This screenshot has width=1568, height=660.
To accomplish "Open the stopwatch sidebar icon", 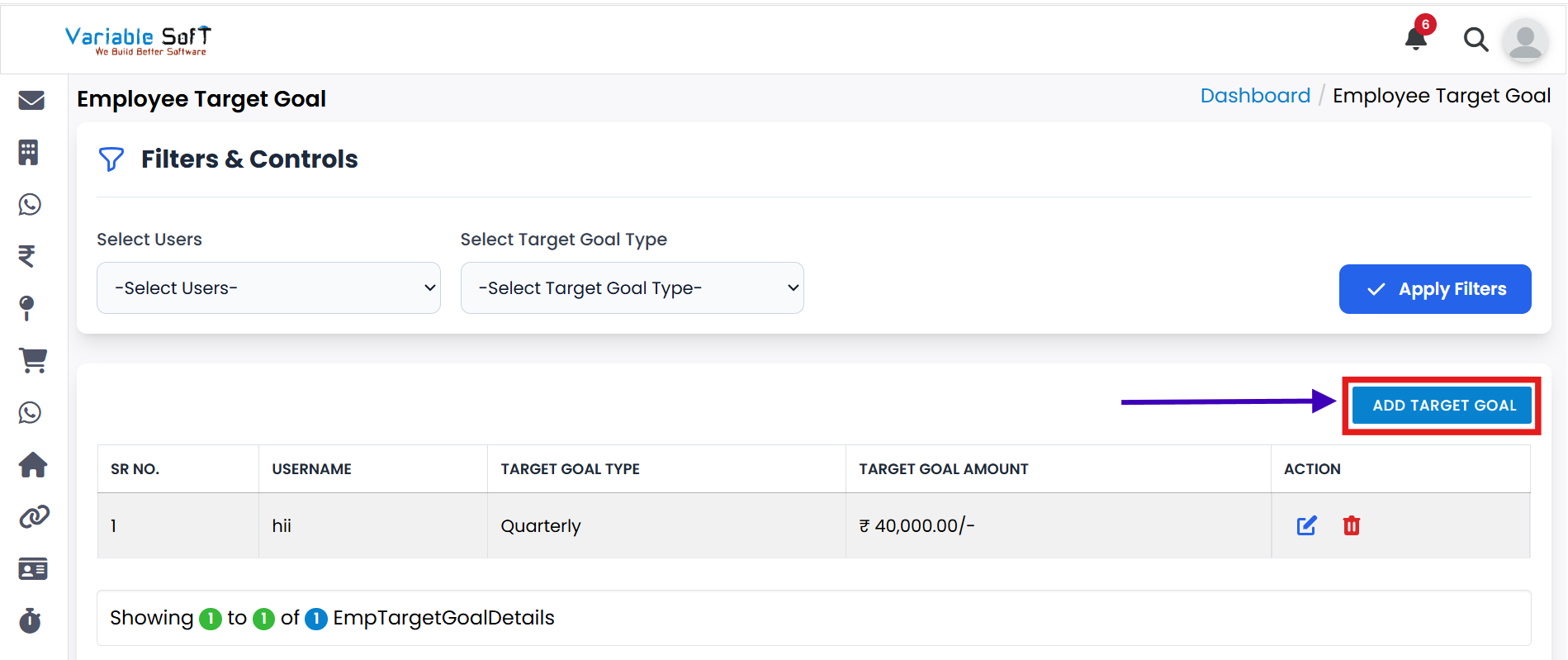I will pos(31,620).
